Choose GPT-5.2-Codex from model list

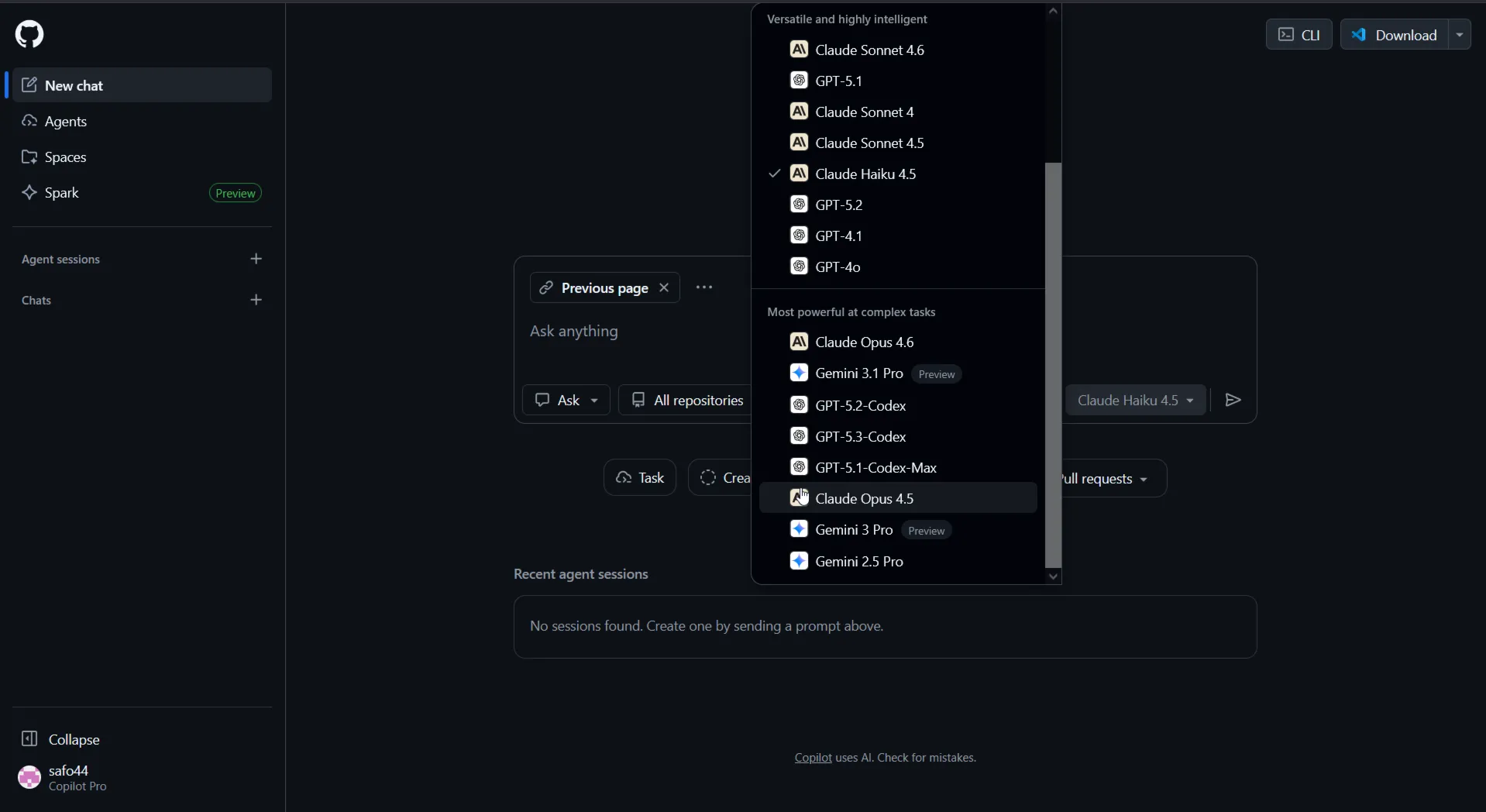pyautogui.click(x=898, y=405)
